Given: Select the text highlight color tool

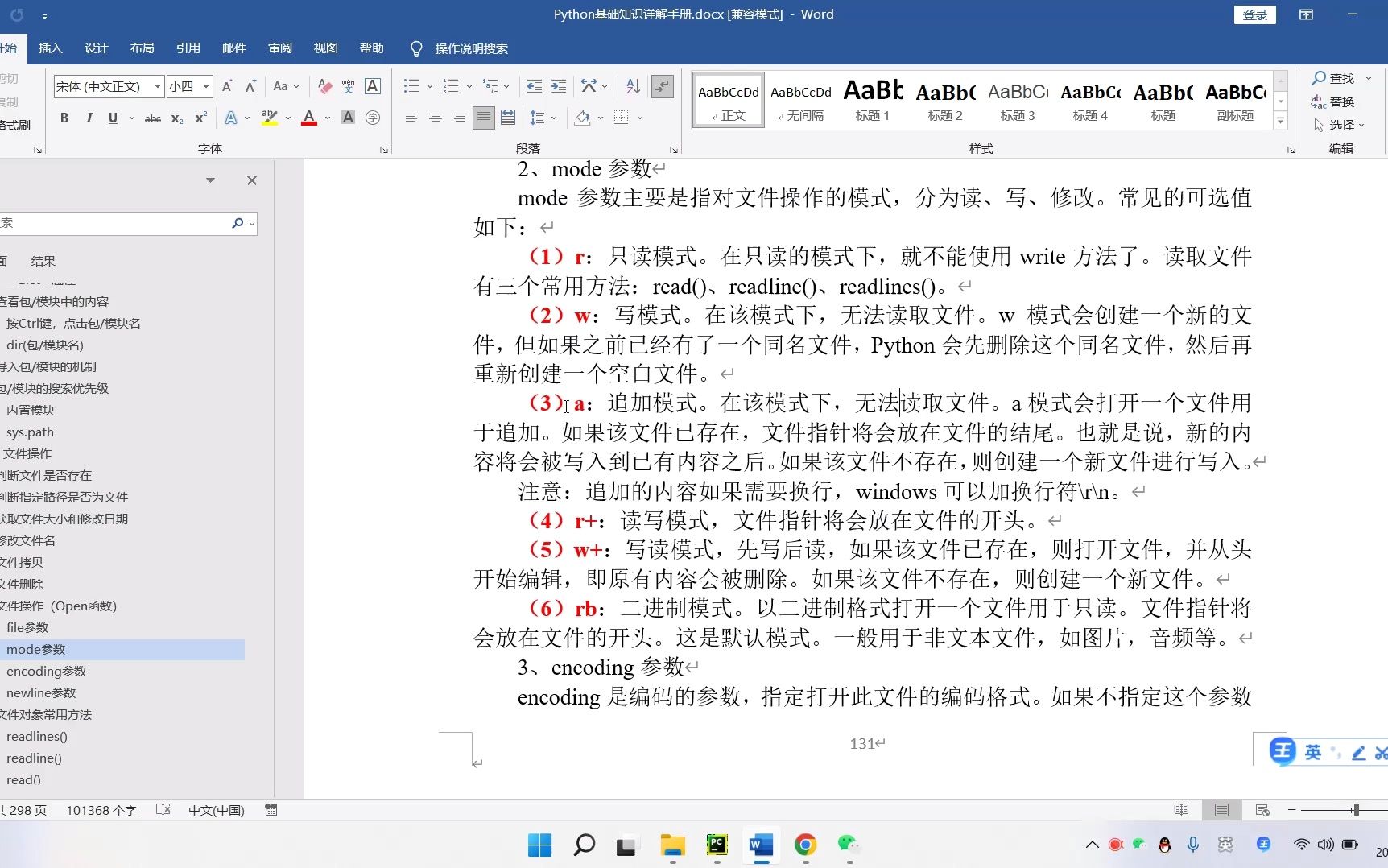Looking at the screenshot, I should [269, 118].
